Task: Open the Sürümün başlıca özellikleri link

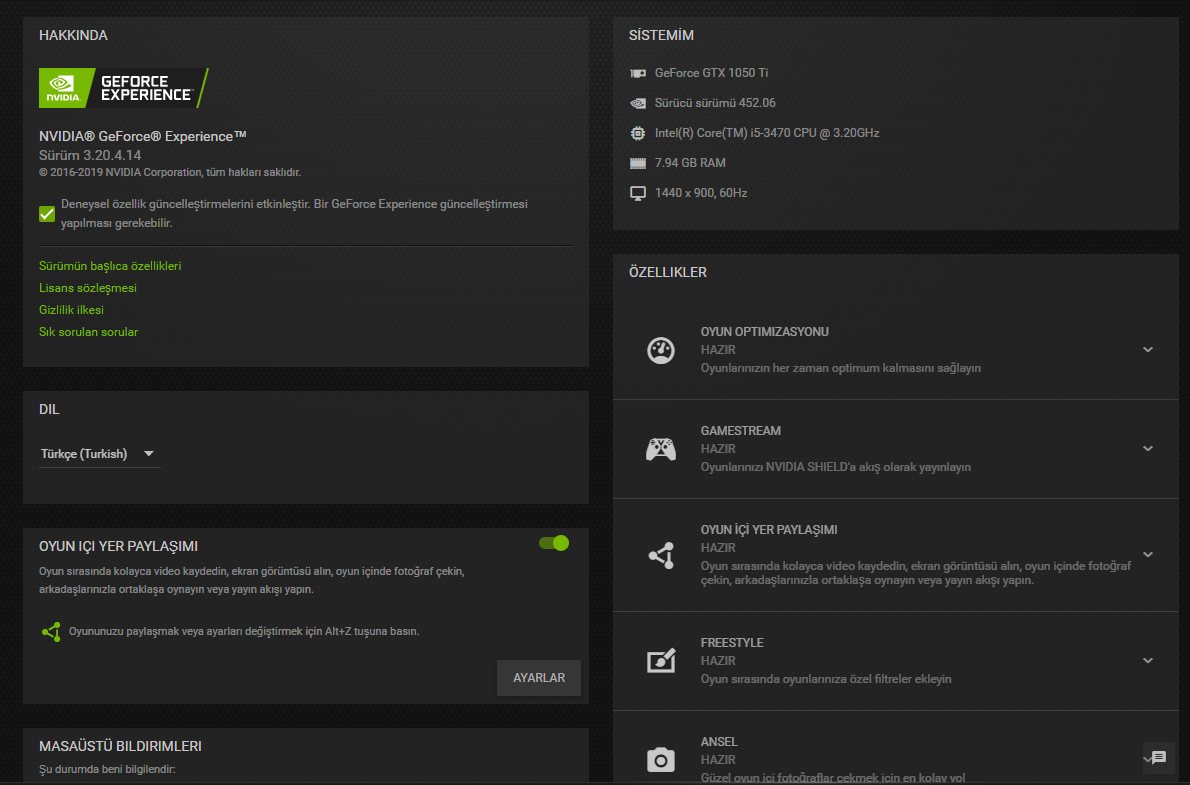Action: (110, 266)
